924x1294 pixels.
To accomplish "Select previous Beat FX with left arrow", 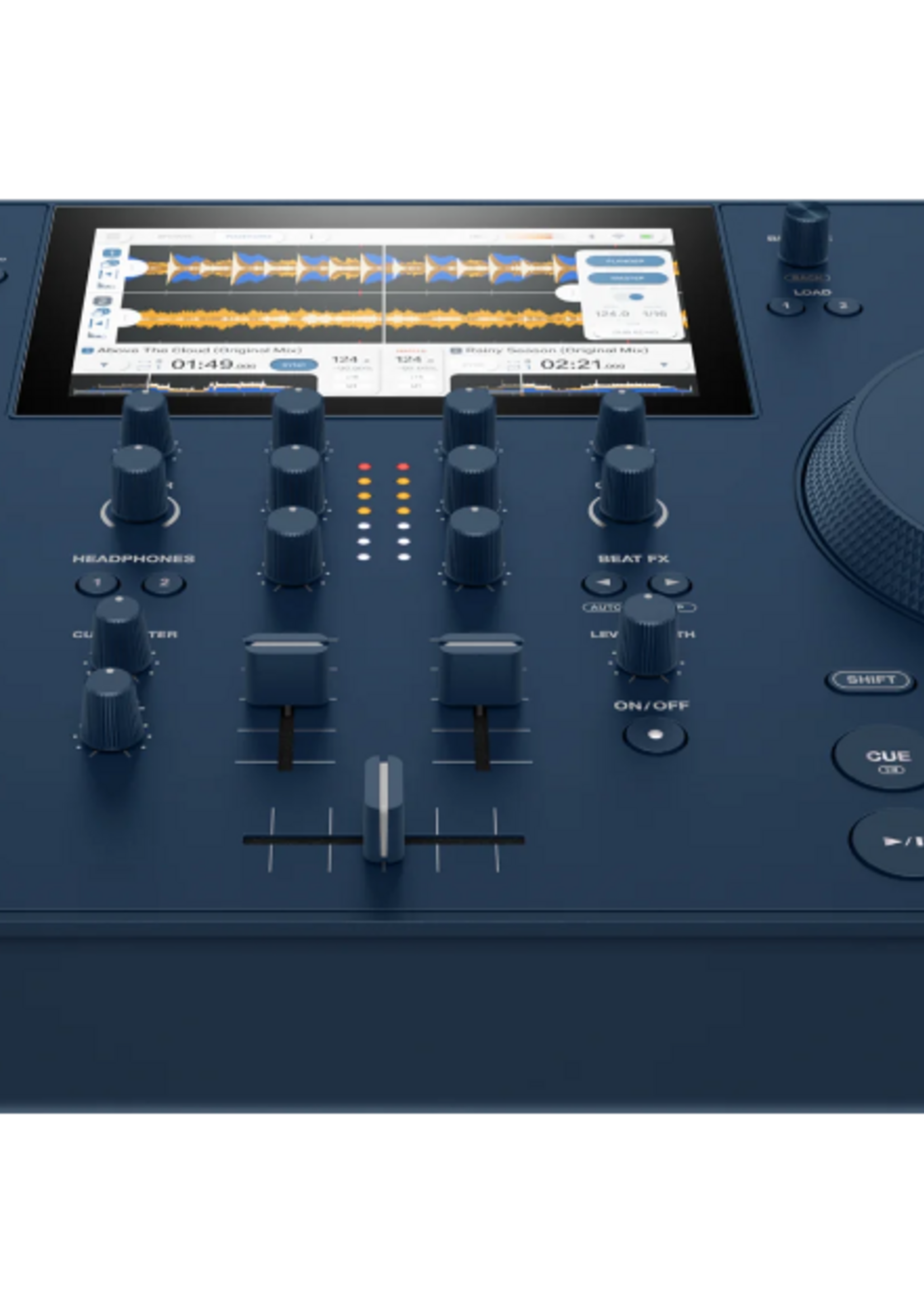I will coord(604,584).
